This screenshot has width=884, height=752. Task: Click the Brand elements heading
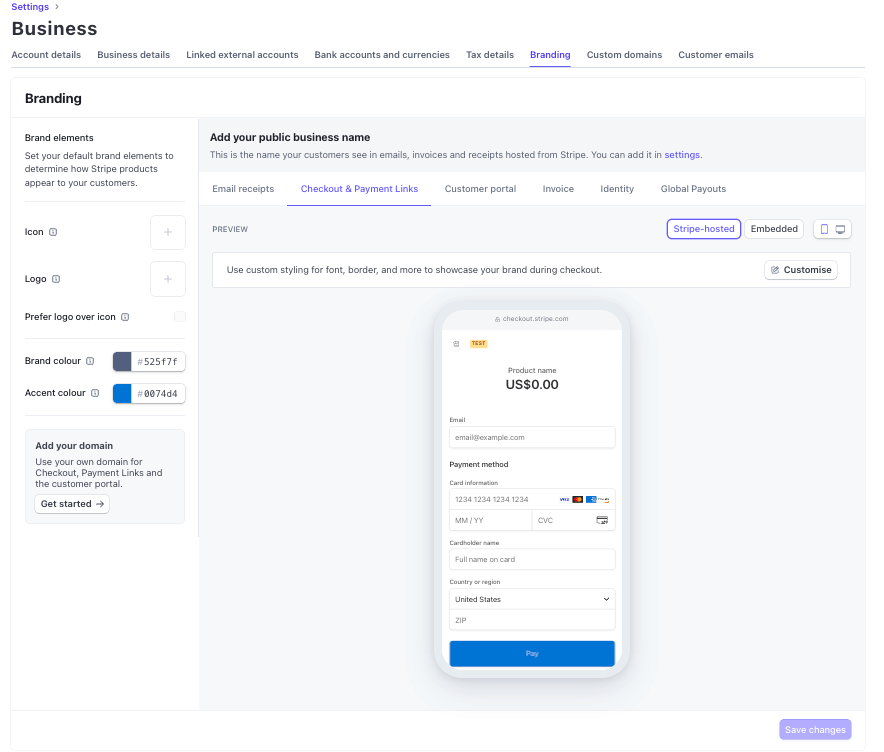pyautogui.click(x=59, y=138)
